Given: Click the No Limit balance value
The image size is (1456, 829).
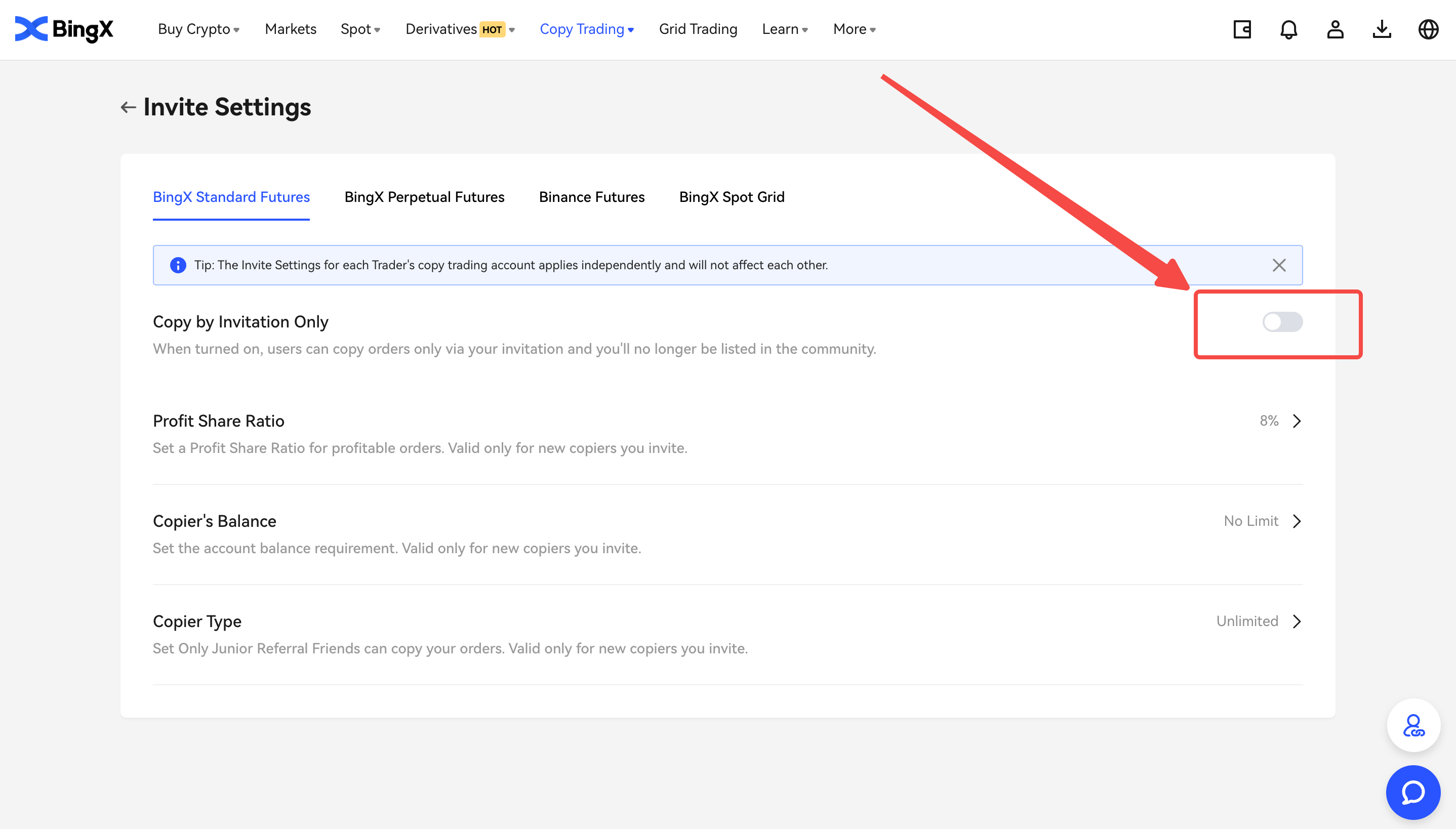Looking at the screenshot, I should [x=1251, y=521].
